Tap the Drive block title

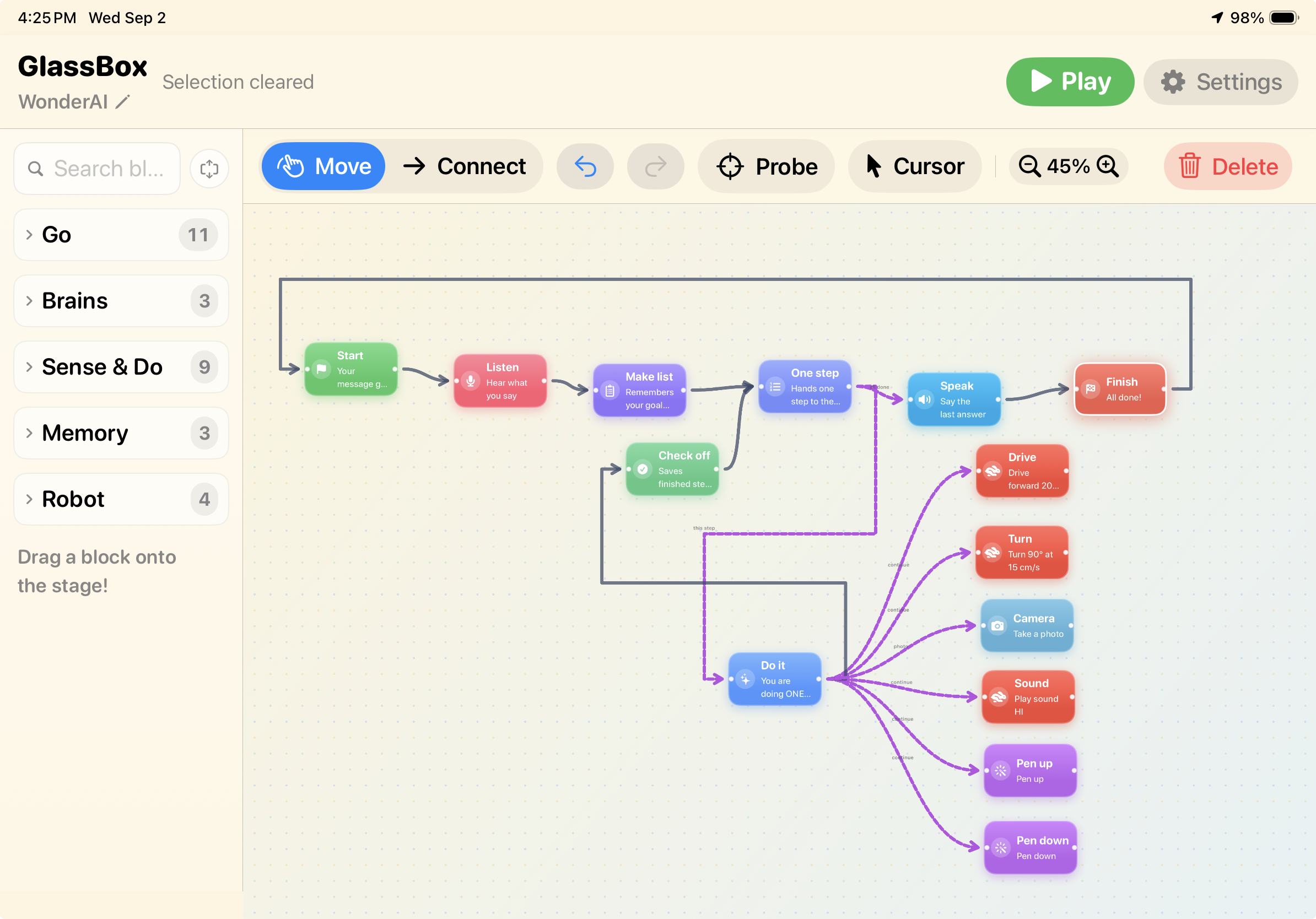tap(1022, 457)
